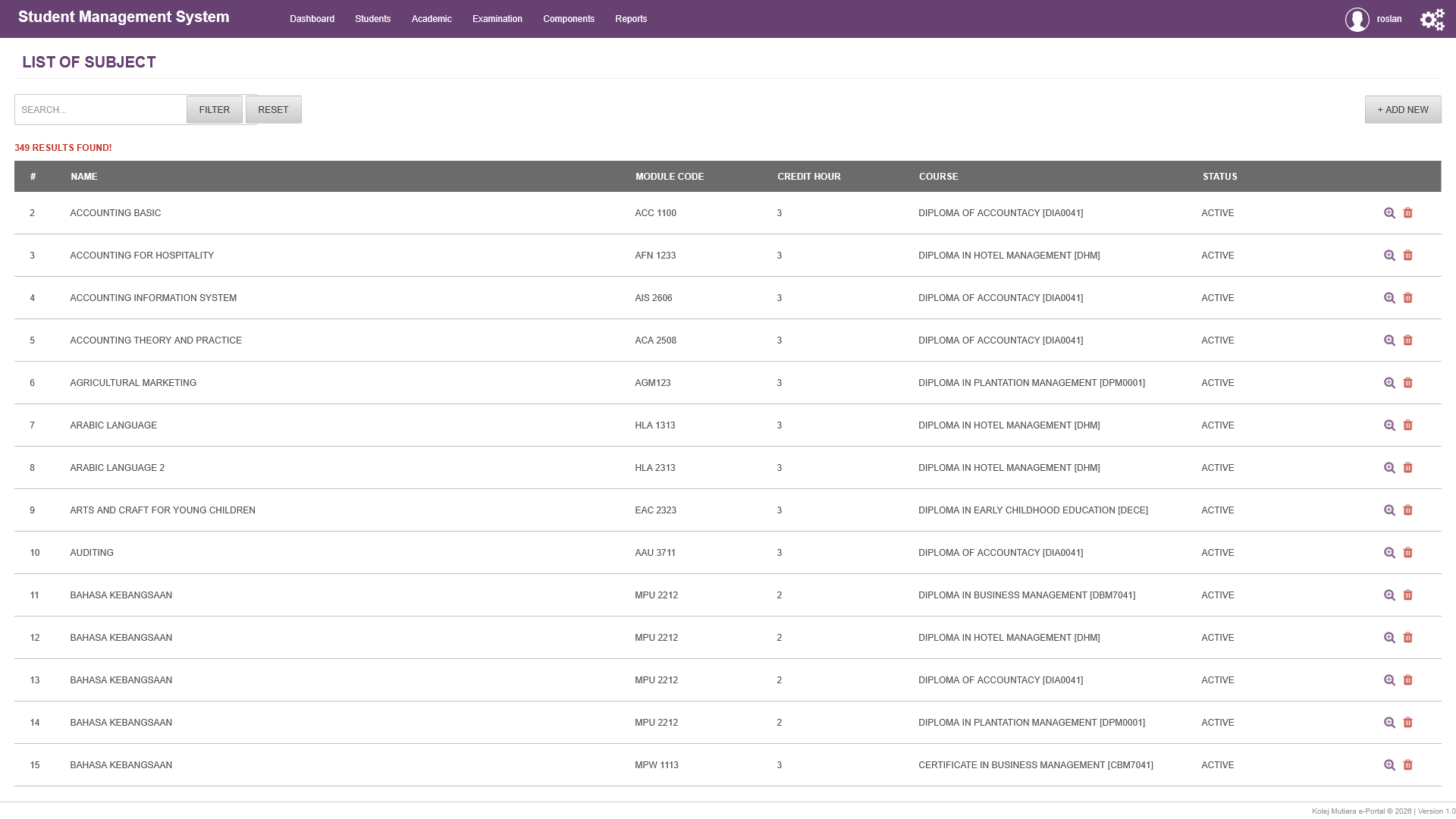View ACCOUNTING THEORY AND PRACTICE details
The height and width of the screenshot is (819, 1456).
tap(1389, 340)
